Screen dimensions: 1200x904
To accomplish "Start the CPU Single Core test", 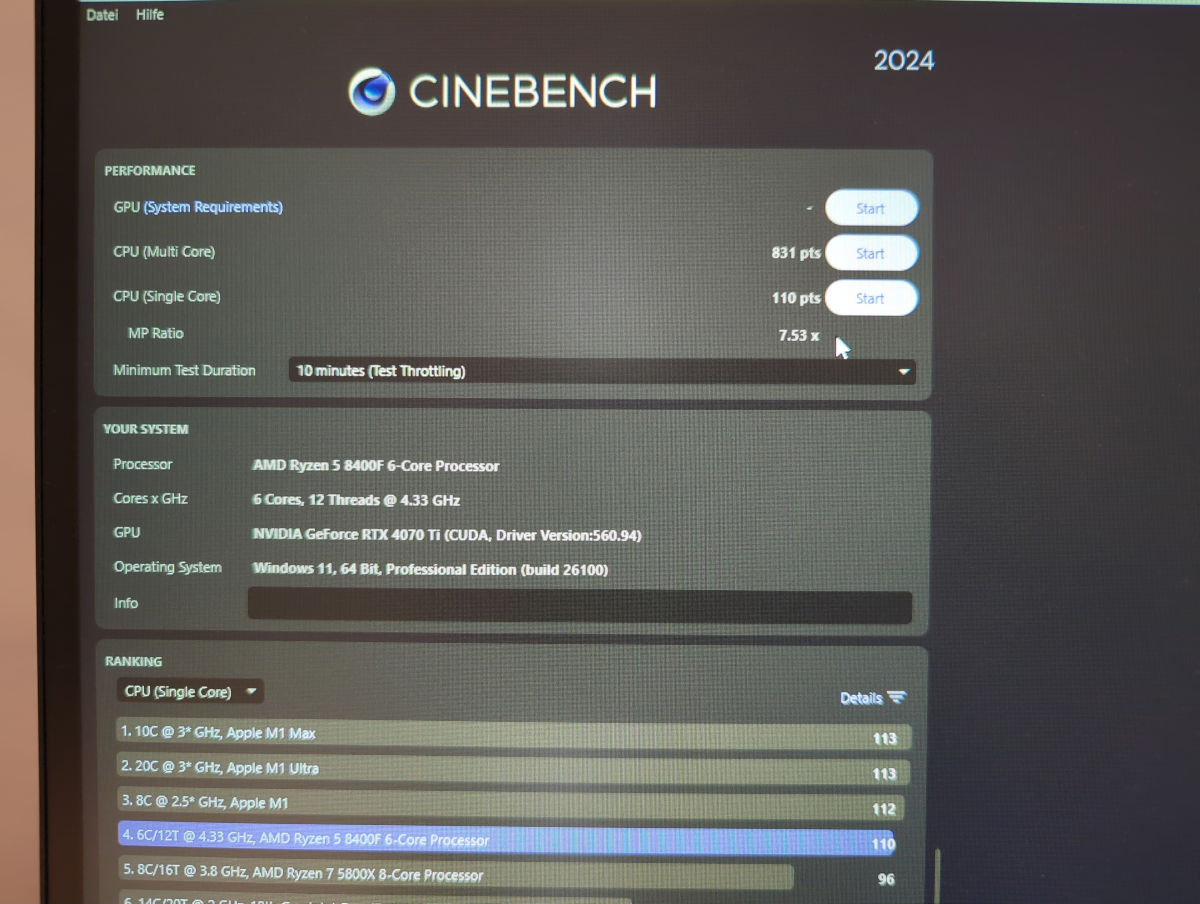I will click(x=871, y=298).
